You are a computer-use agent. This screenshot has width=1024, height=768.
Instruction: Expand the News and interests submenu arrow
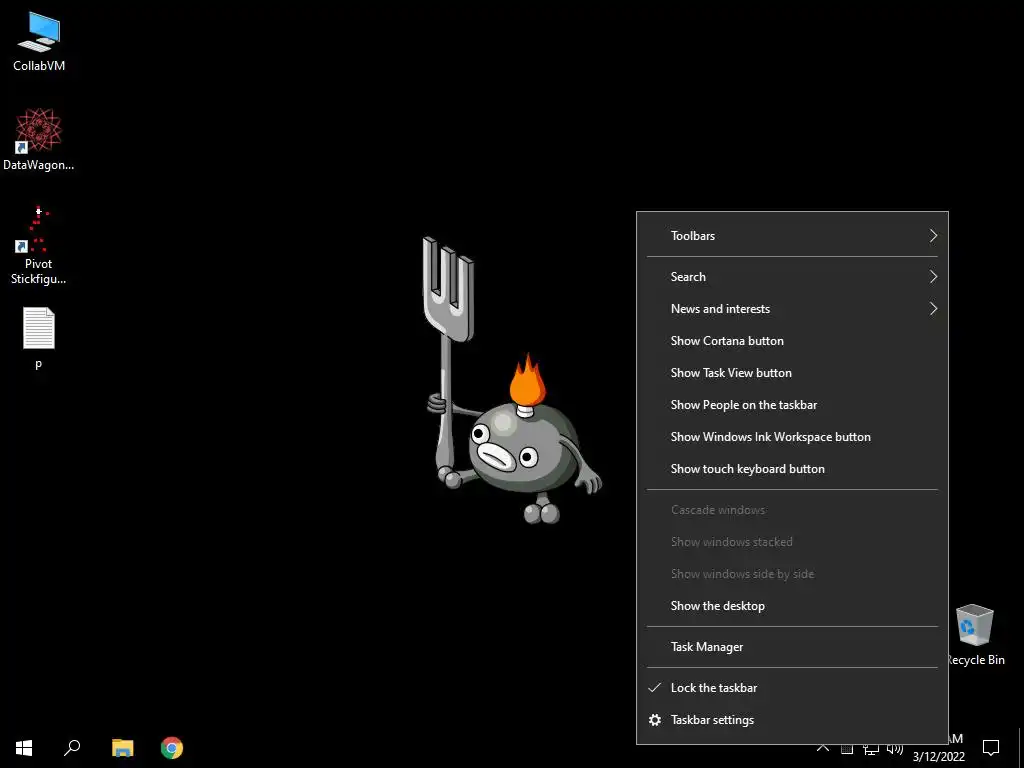(x=933, y=309)
